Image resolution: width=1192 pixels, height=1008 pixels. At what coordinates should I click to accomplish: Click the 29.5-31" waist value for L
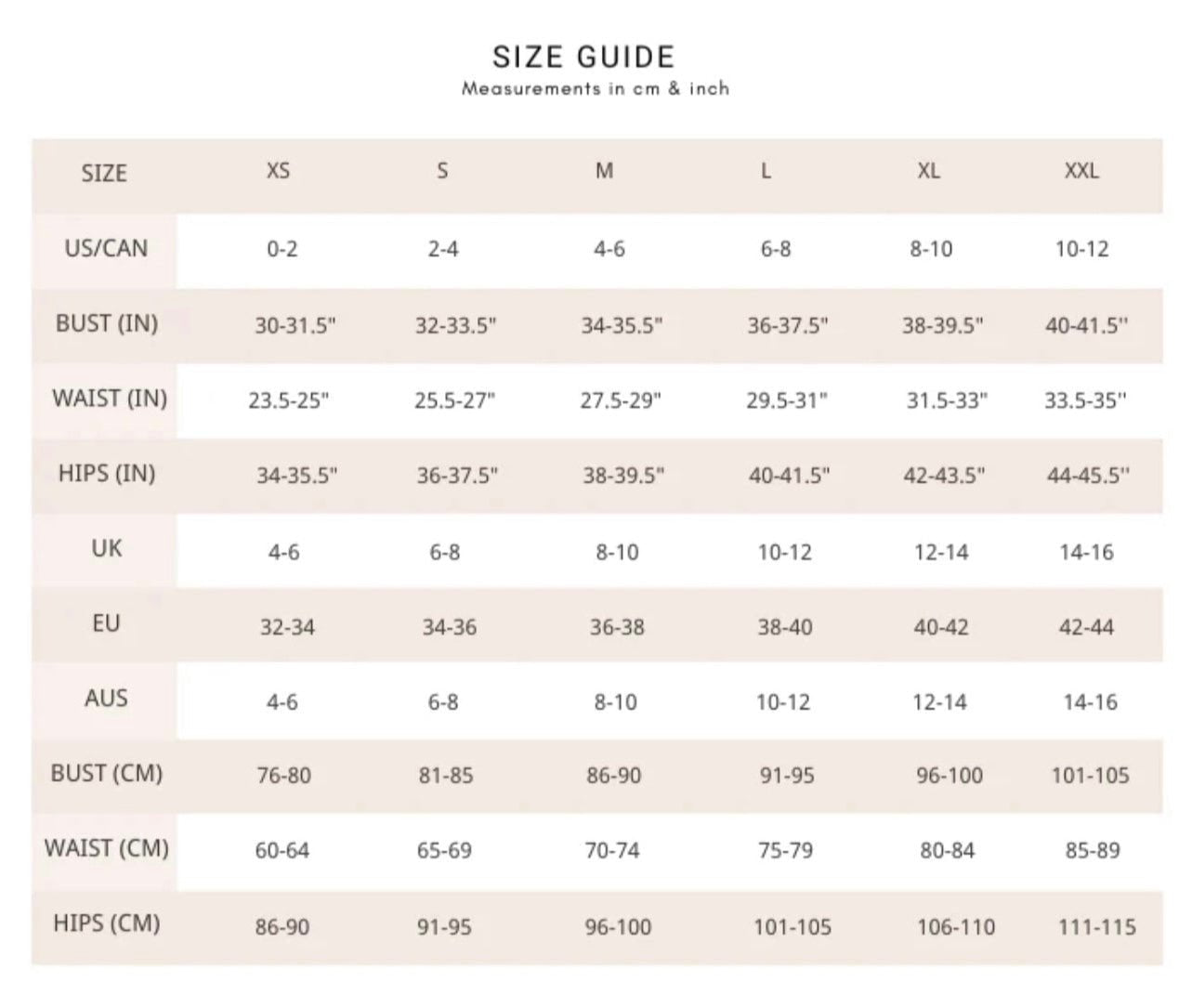click(x=786, y=400)
